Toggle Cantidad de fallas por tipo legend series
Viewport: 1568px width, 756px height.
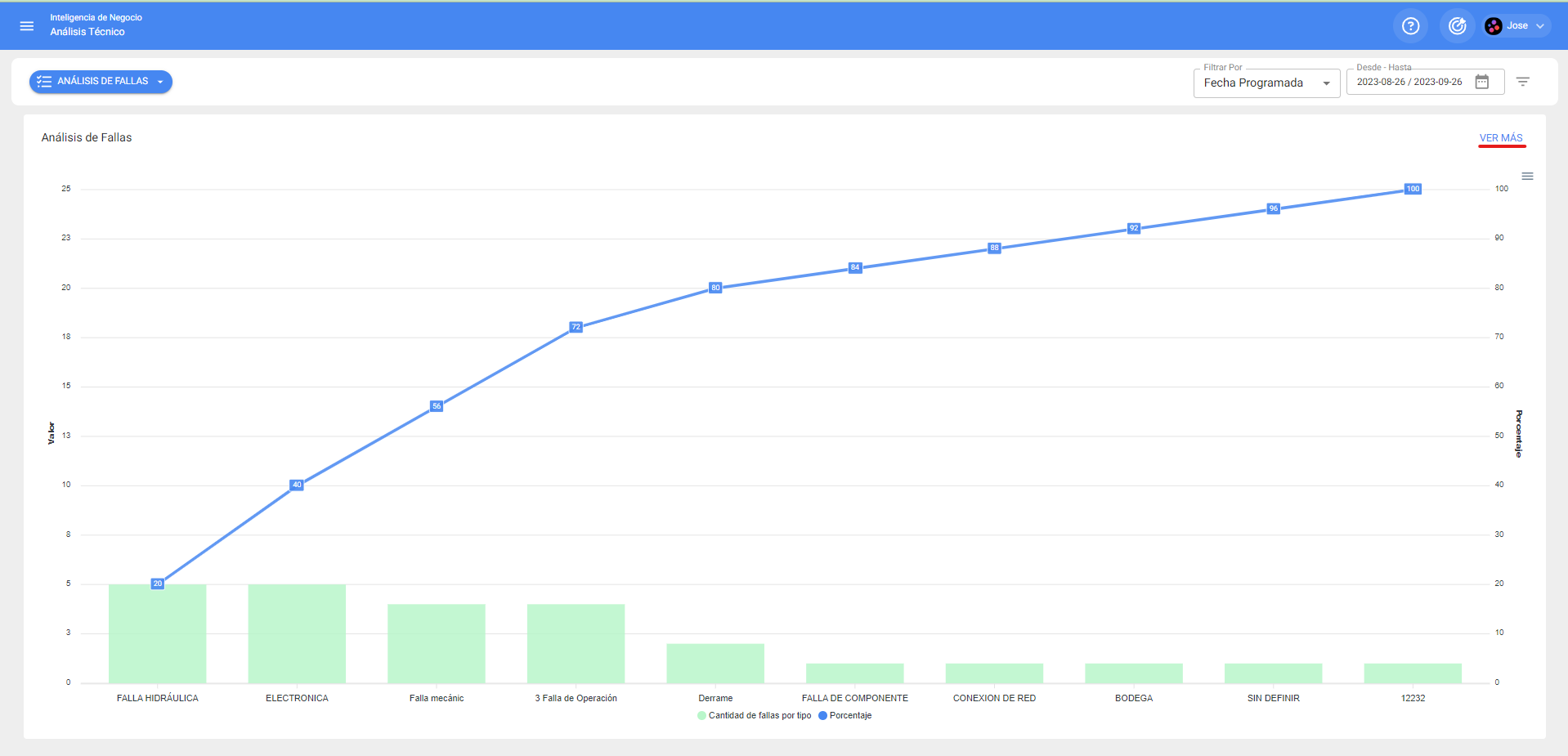(x=755, y=716)
